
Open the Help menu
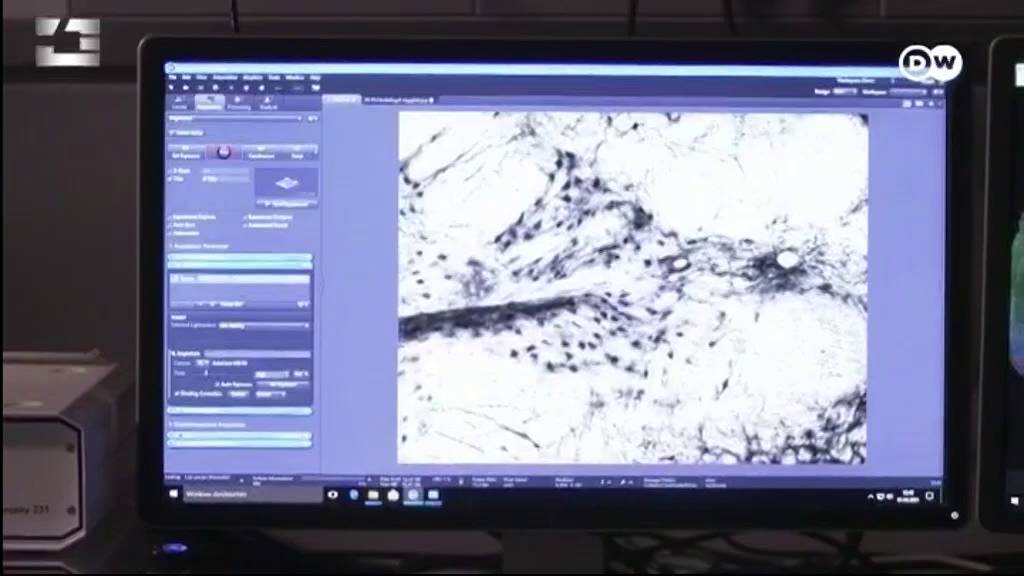(315, 78)
